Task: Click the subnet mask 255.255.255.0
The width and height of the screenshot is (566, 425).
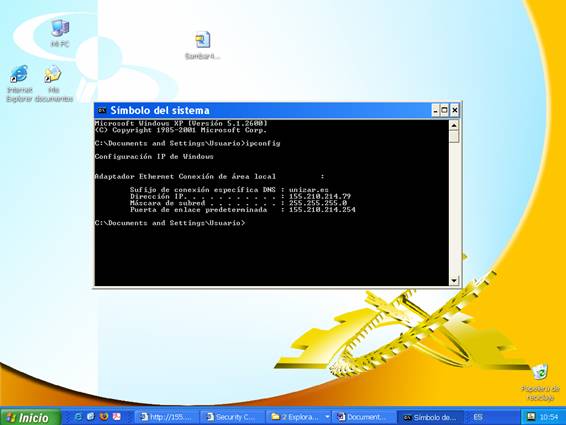Action: 318,203
